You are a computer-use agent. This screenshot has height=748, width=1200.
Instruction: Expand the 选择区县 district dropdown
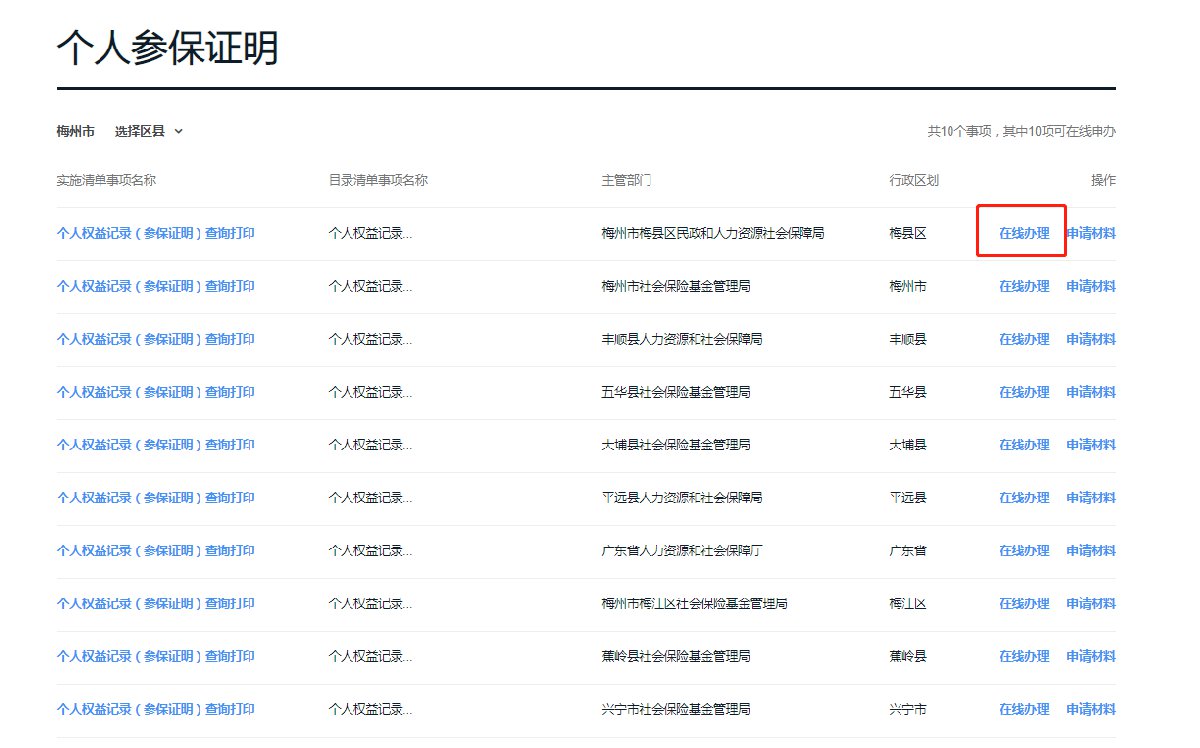tap(149, 131)
